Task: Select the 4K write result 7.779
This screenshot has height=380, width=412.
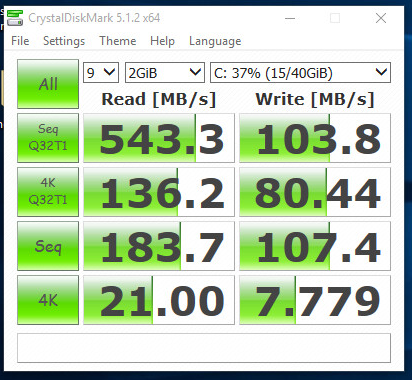Action: [x=315, y=300]
